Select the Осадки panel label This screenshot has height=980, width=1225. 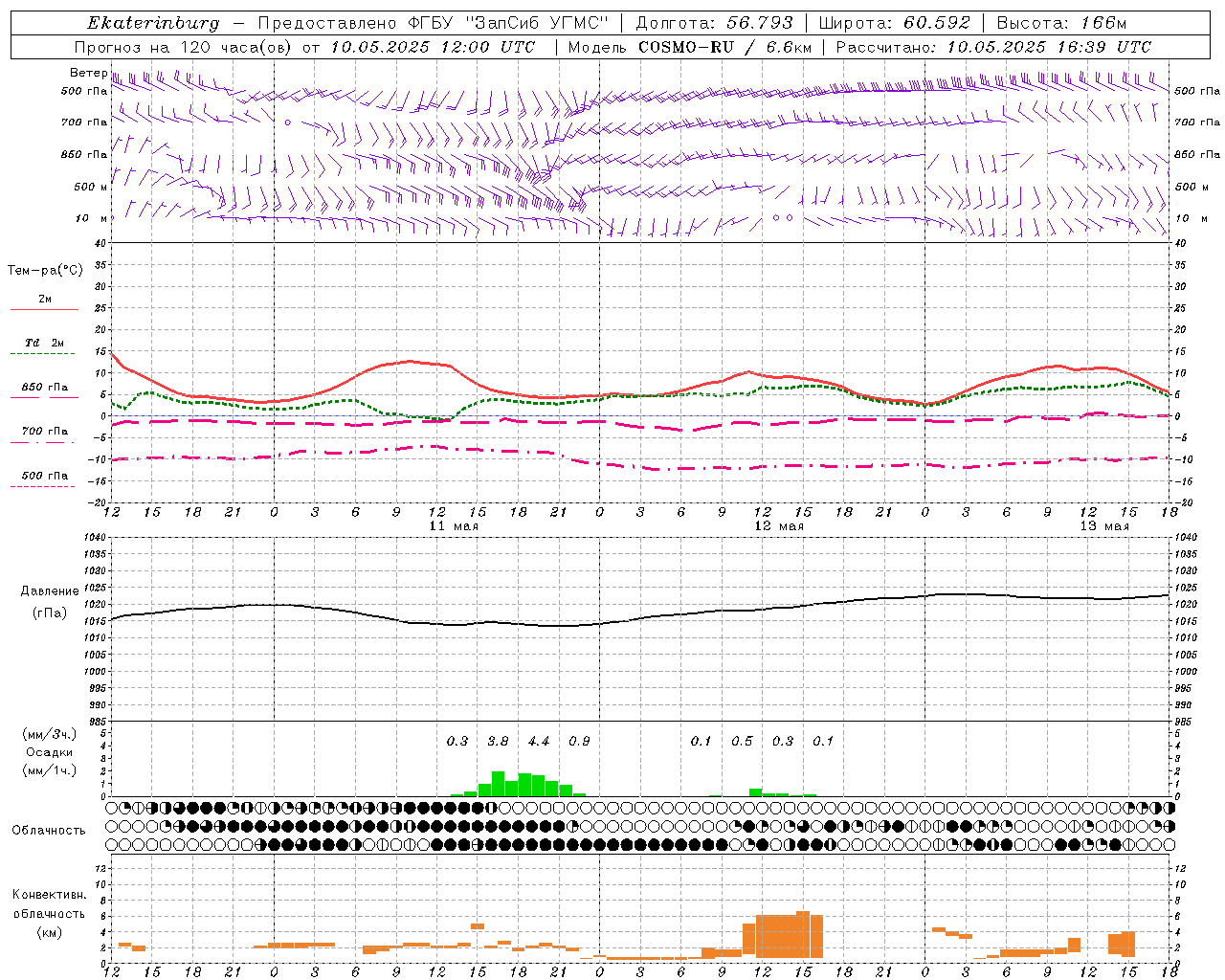(49, 753)
